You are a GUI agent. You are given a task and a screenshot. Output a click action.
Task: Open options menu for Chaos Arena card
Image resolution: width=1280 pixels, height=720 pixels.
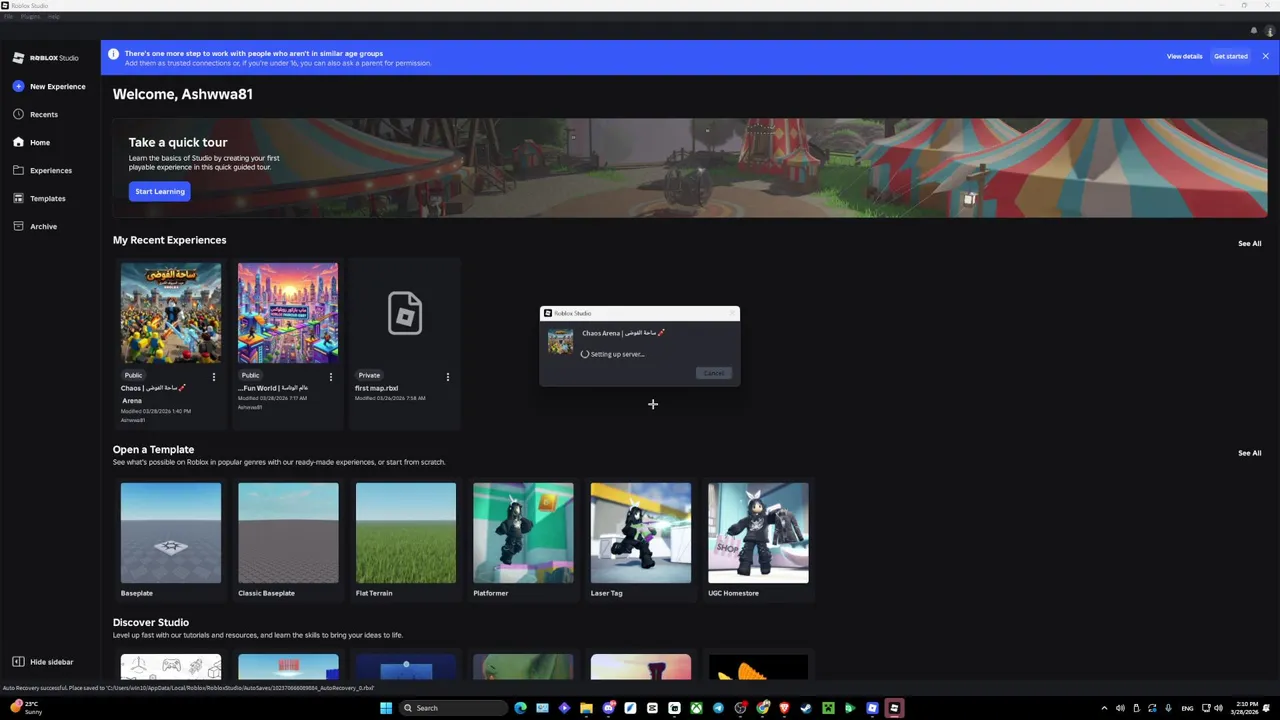pyautogui.click(x=213, y=377)
